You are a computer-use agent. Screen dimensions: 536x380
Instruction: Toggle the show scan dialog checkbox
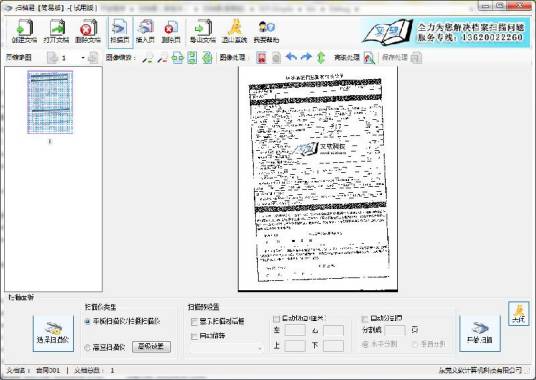point(194,322)
